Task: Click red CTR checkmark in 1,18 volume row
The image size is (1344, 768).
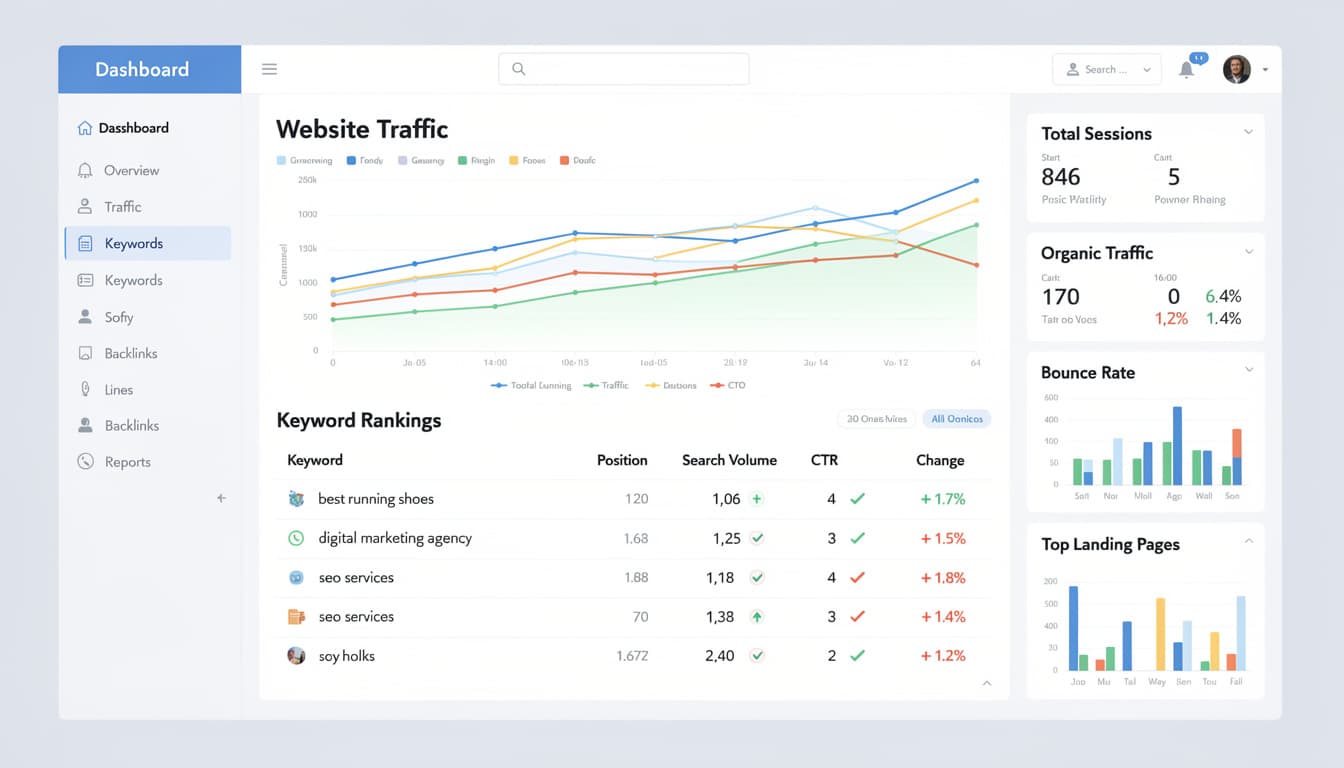Action: [x=857, y=577]
